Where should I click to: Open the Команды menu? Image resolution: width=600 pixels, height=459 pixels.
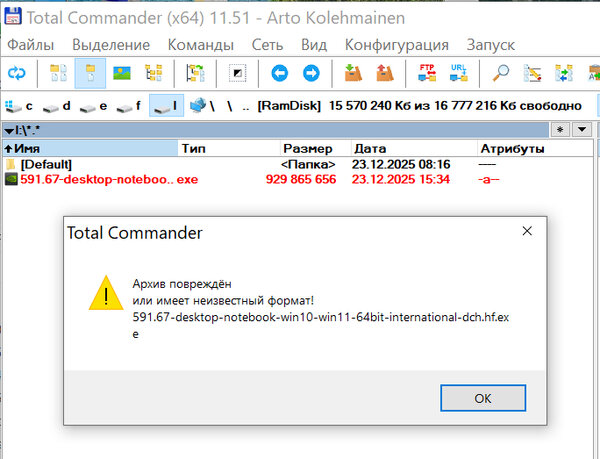[x=201, y=45]
